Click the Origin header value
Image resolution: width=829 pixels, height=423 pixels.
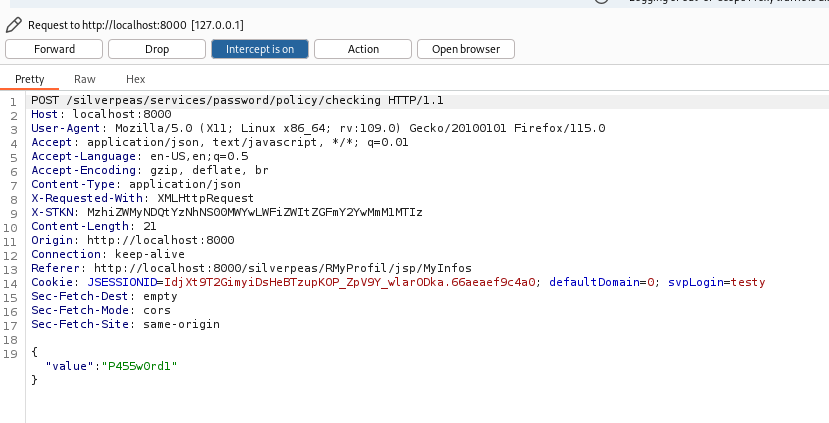[x=161, y=241]
